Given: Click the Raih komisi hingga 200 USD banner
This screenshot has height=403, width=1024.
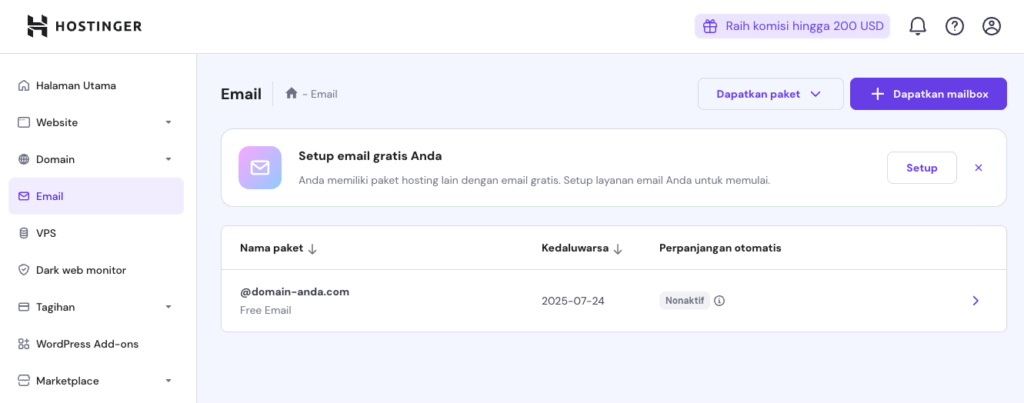Looking at the screenshot, I should [792, 26].
